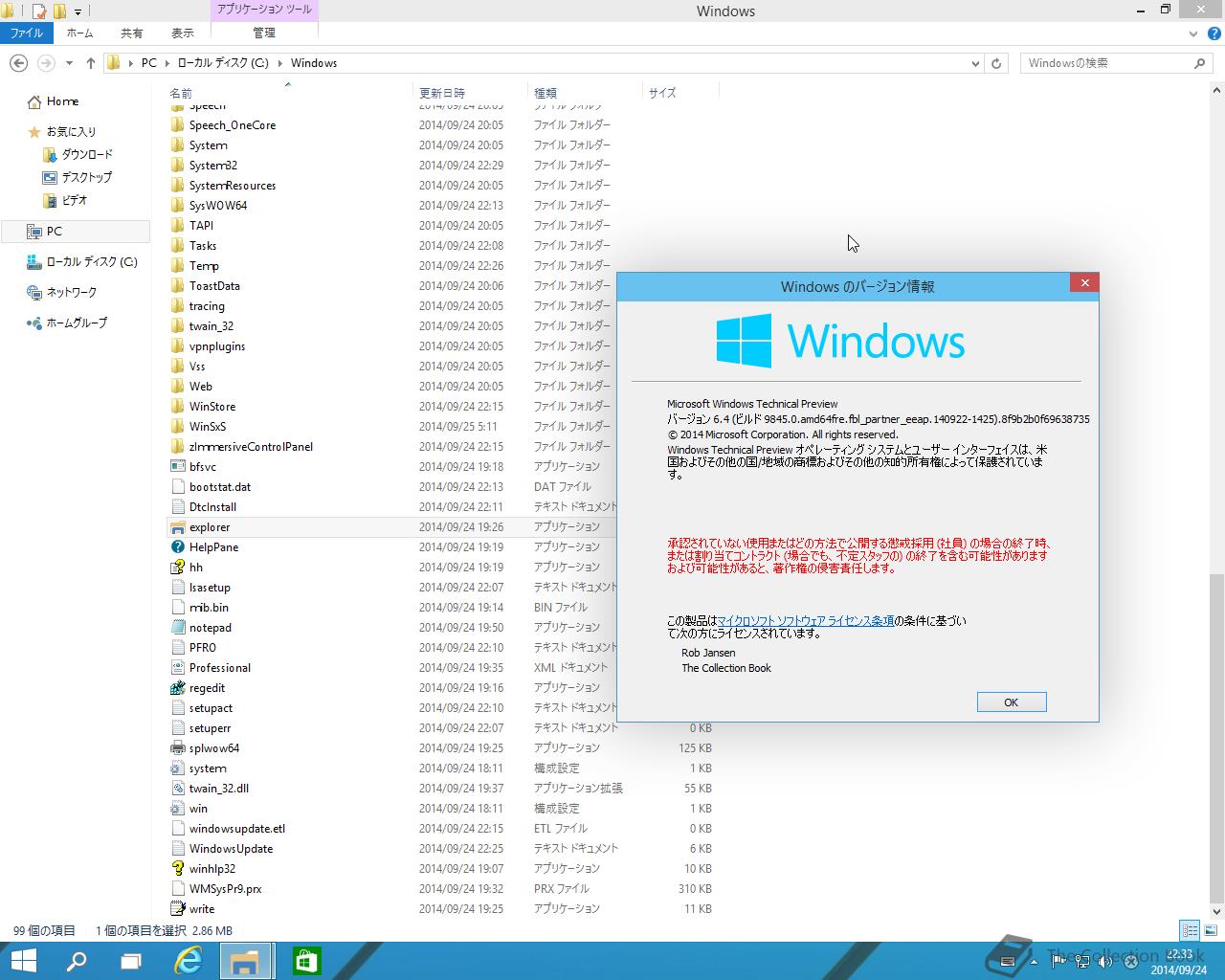1225x980 pixels.
Task: Select the system configuration file
Action: pos(208,768)
